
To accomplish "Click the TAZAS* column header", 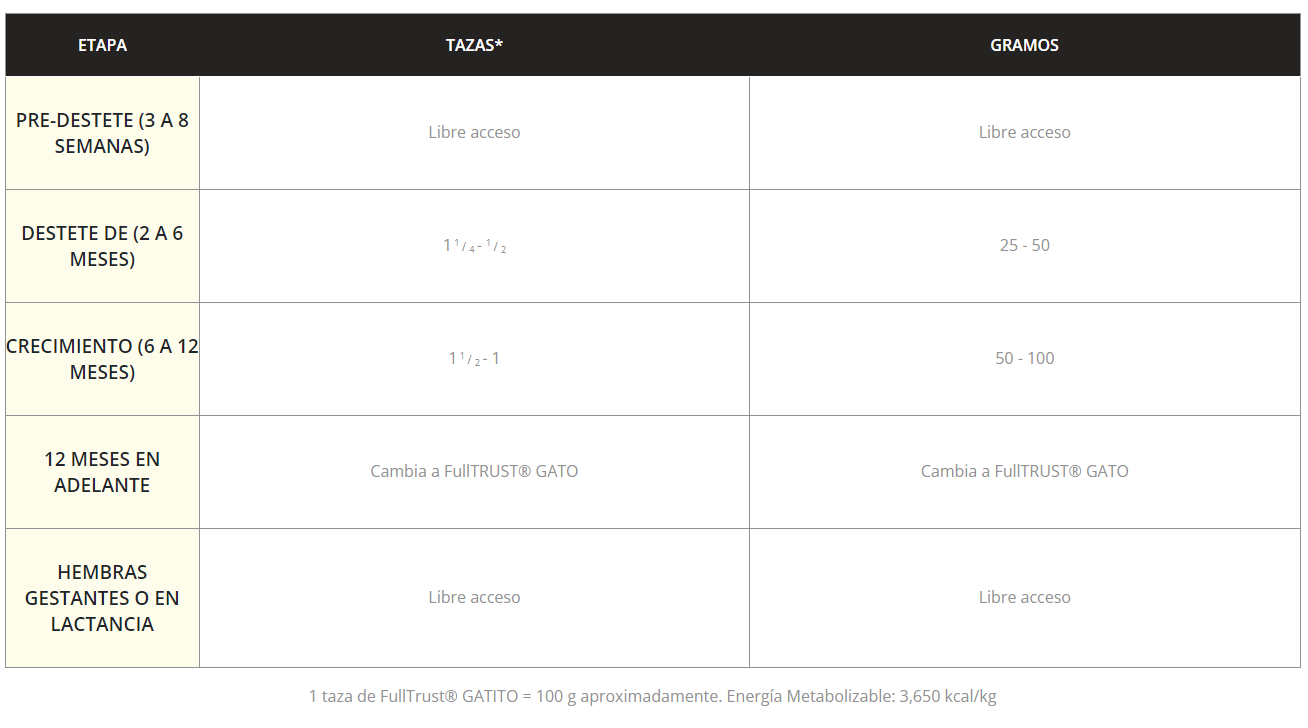I will pyautogui.click(x=474, y=45).
